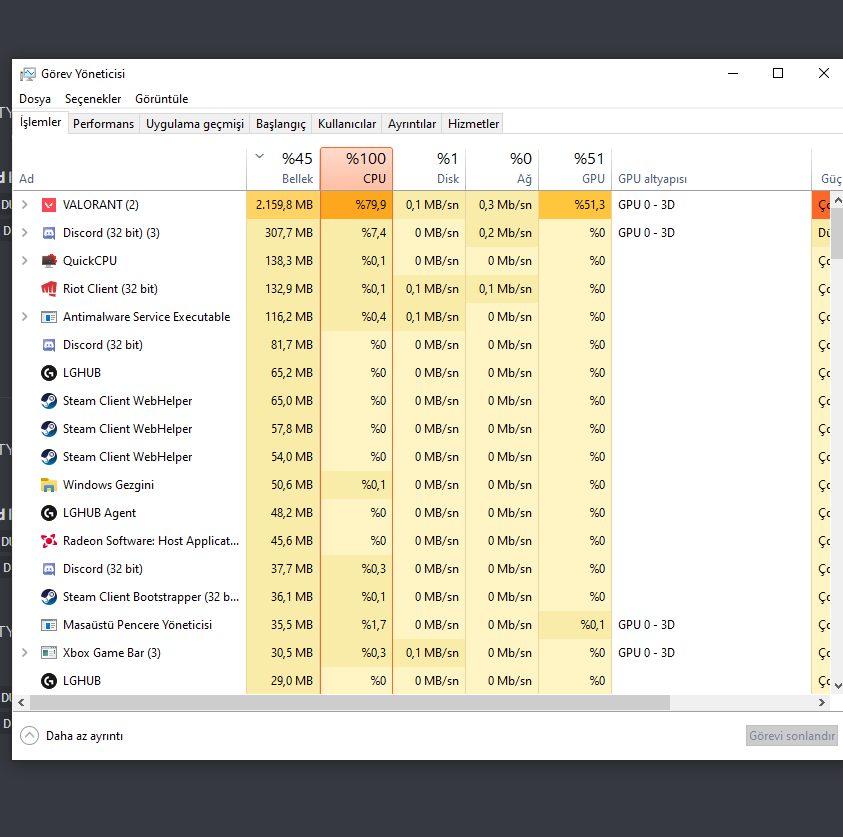
Task: Click the LGHUB icon with 29,0 MB
Action: 49,681
